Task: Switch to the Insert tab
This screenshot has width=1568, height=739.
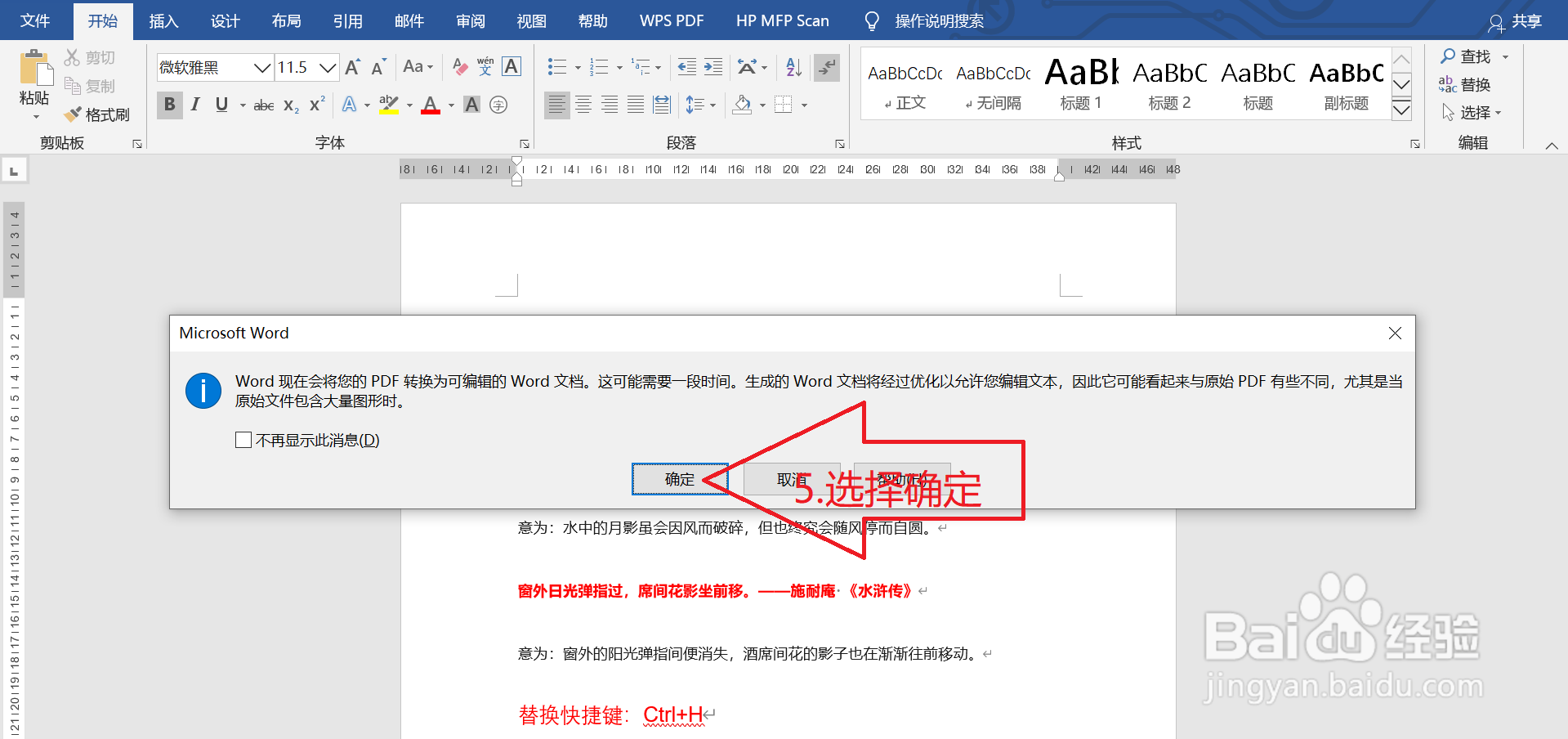Action: [x=163, y=20]
